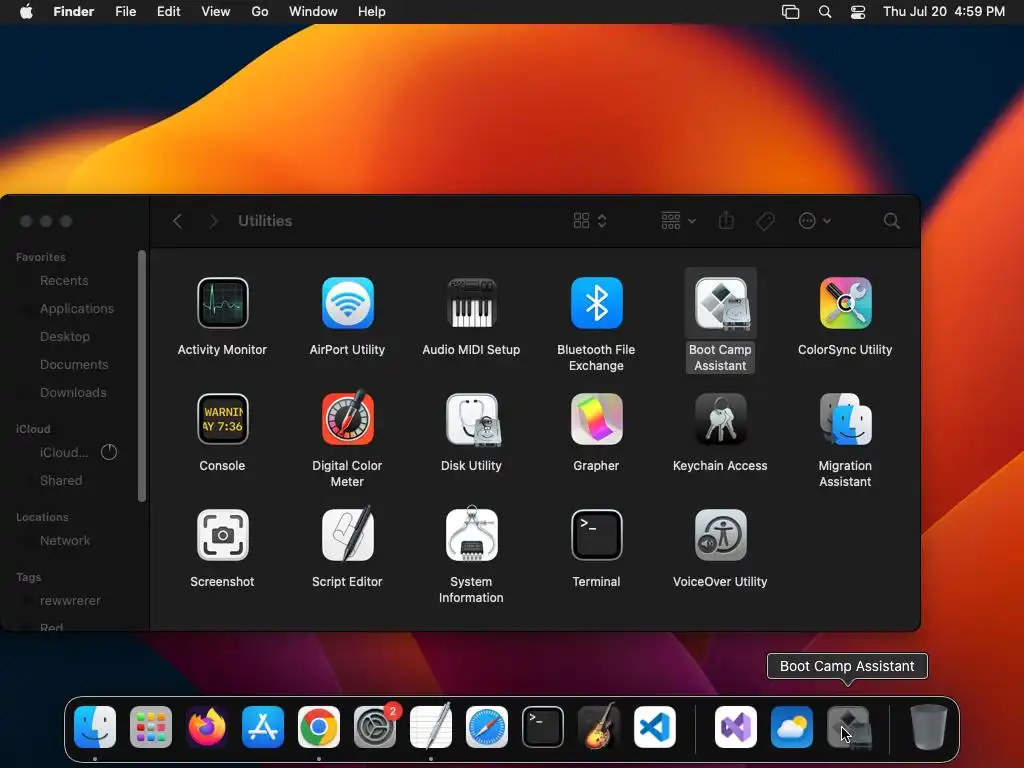Choose the Digital Color Meter app

pyautogui.click(x=347, y=417)
